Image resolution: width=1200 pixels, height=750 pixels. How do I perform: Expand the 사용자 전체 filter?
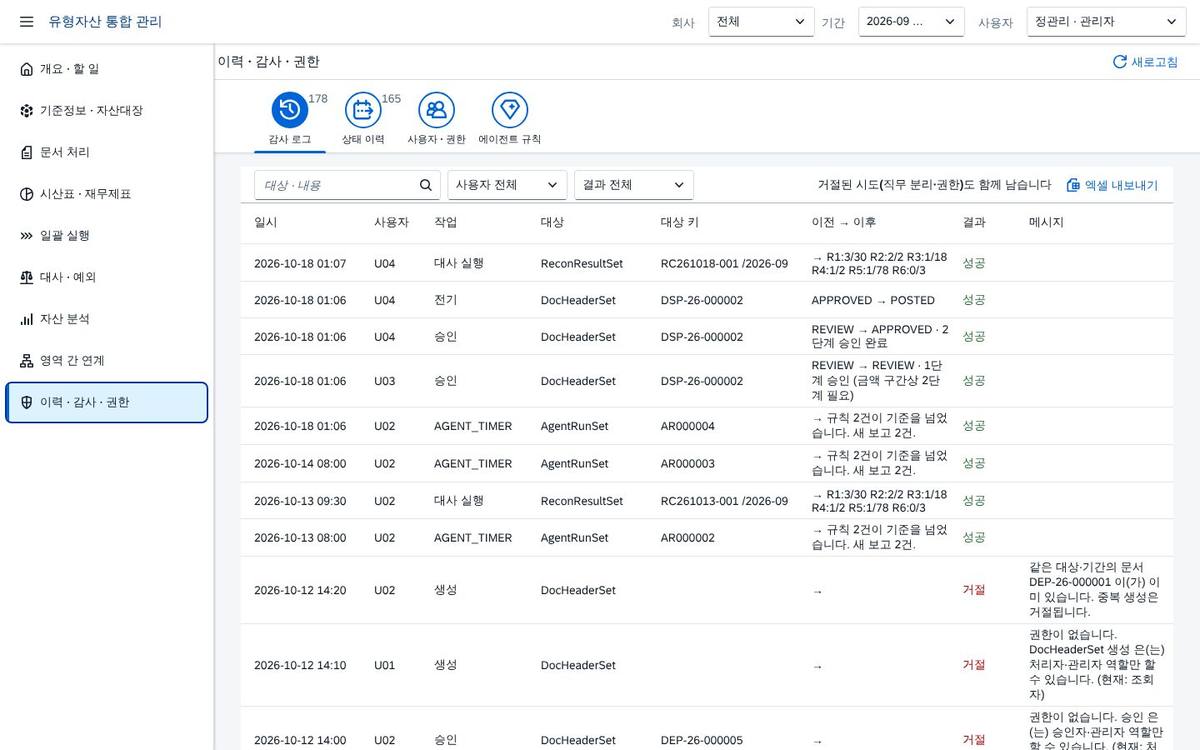507,185
